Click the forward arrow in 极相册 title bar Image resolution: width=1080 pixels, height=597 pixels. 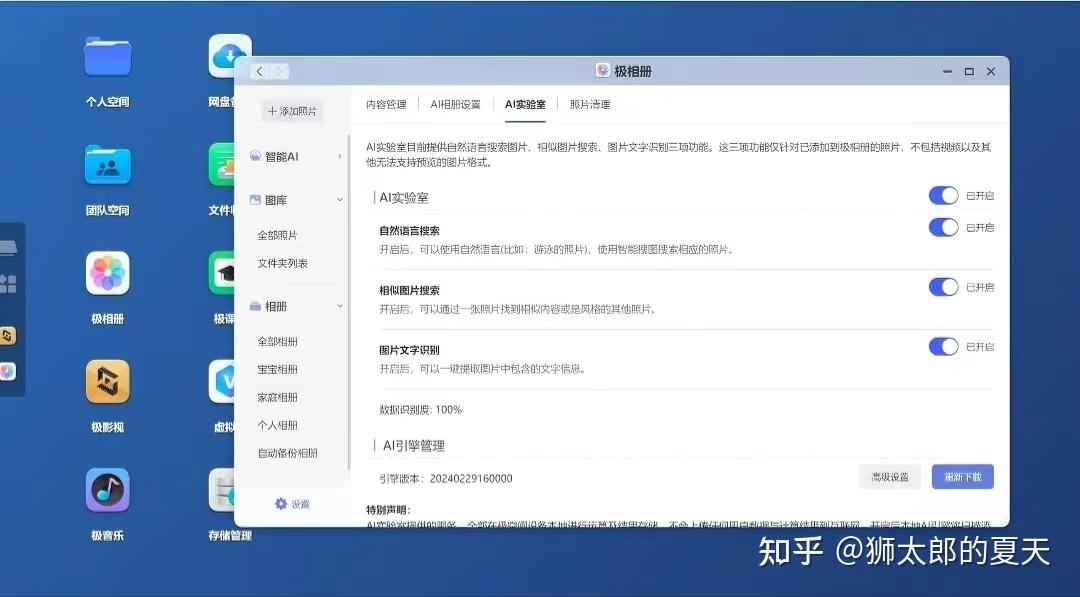click(x=279, y=71)
